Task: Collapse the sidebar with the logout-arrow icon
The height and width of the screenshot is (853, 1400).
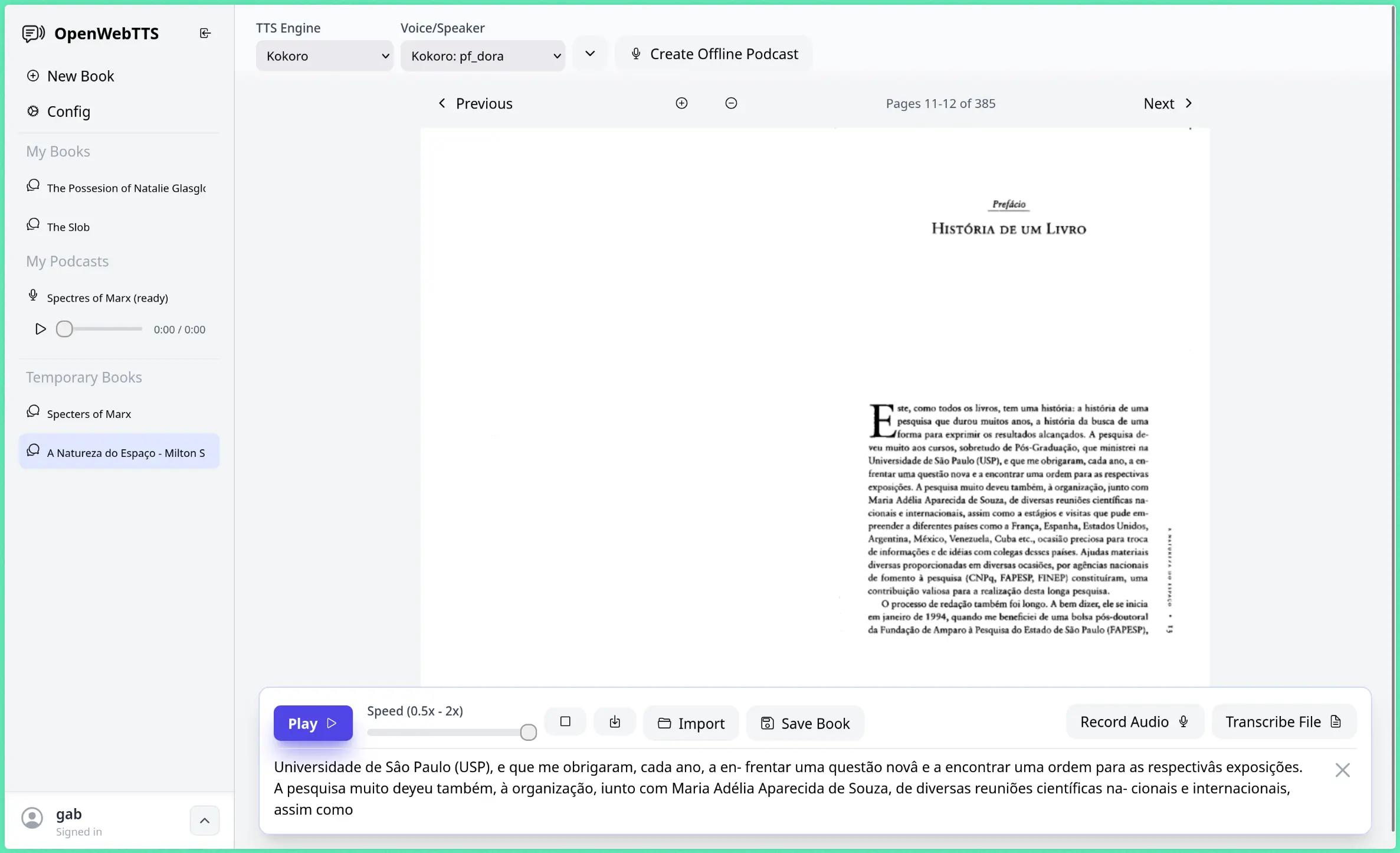Action: (x=205, y=33)
